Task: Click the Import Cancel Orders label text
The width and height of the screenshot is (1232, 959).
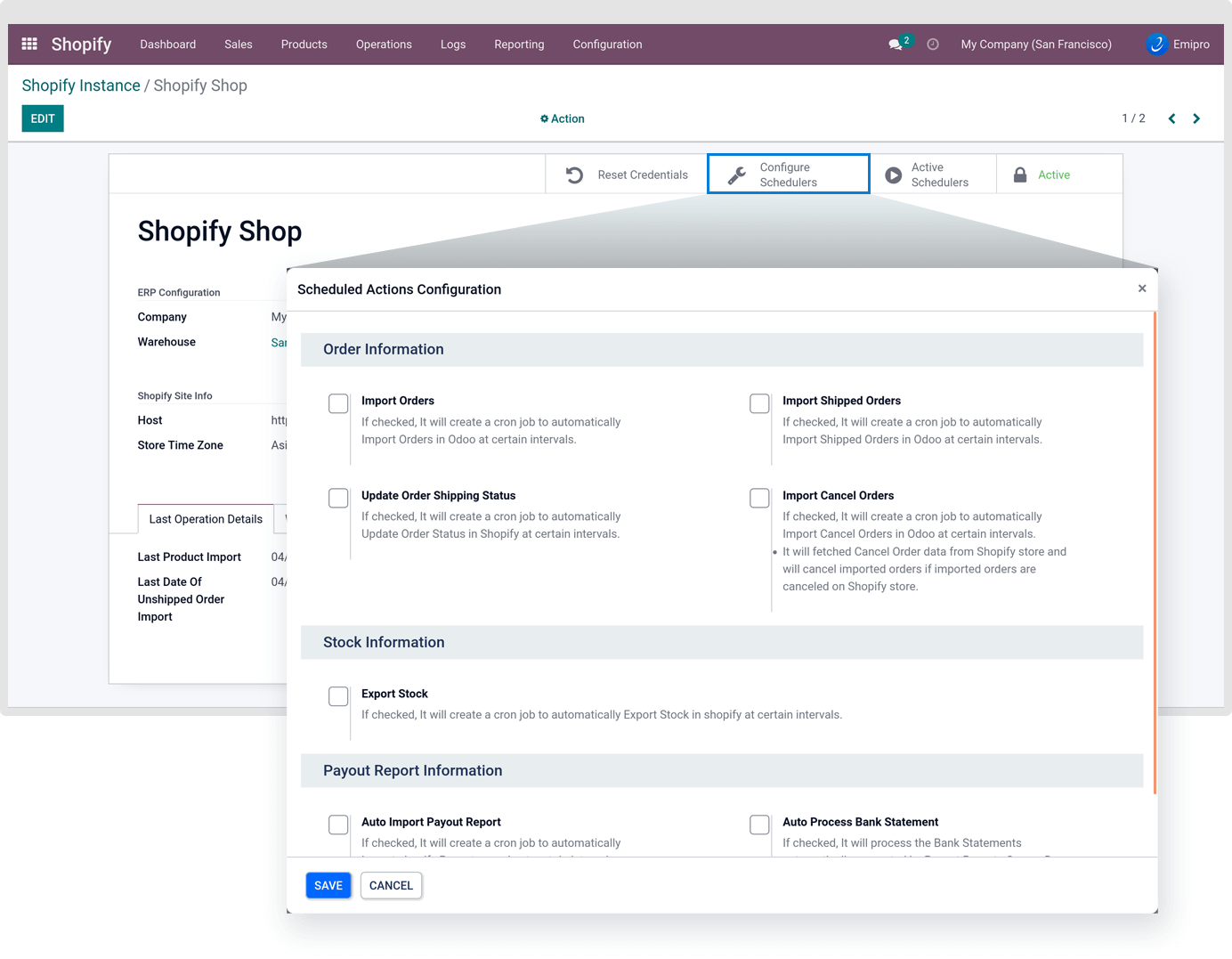Action: click(838, 495)
